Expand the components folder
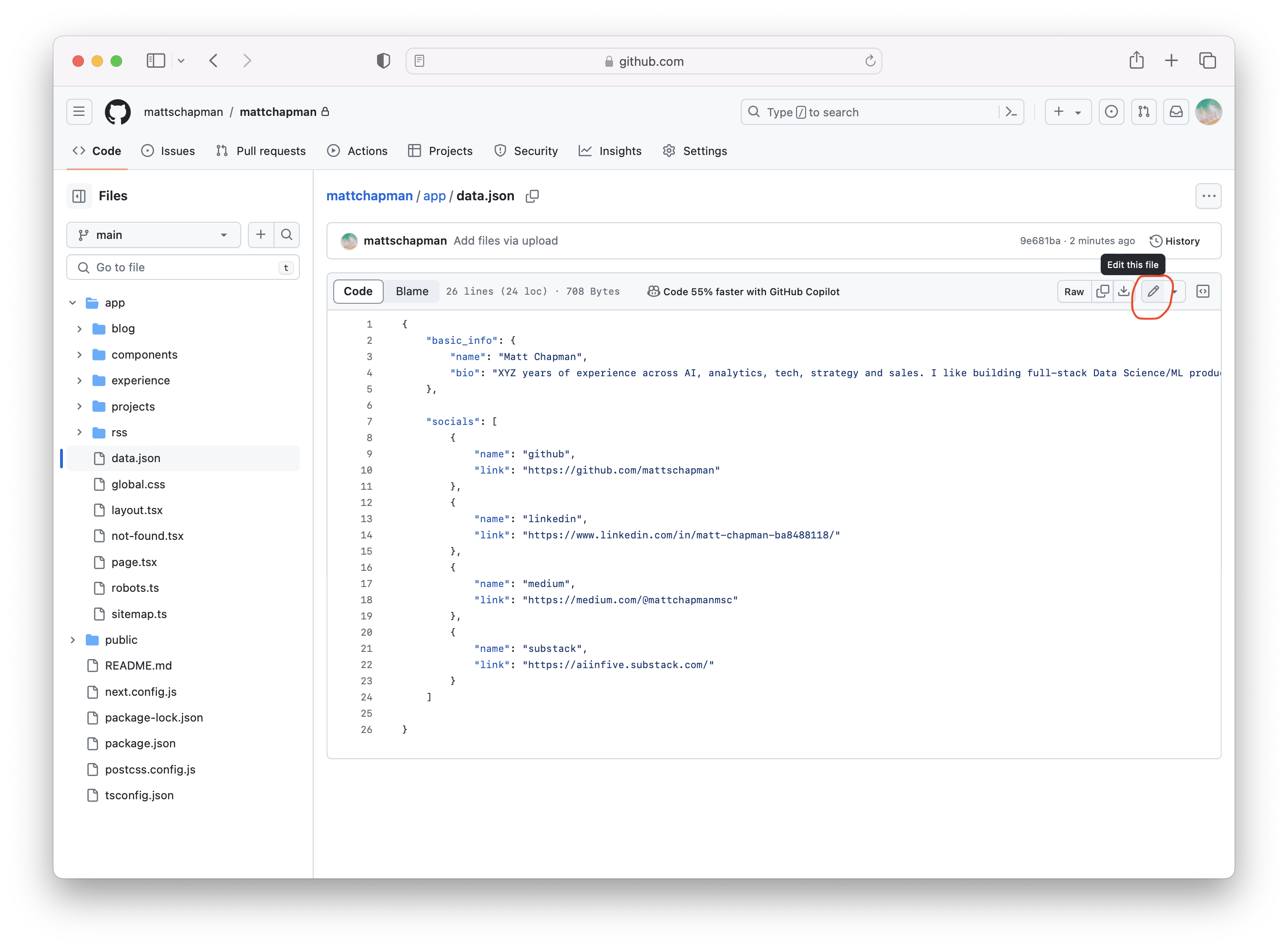 point(80,354)
